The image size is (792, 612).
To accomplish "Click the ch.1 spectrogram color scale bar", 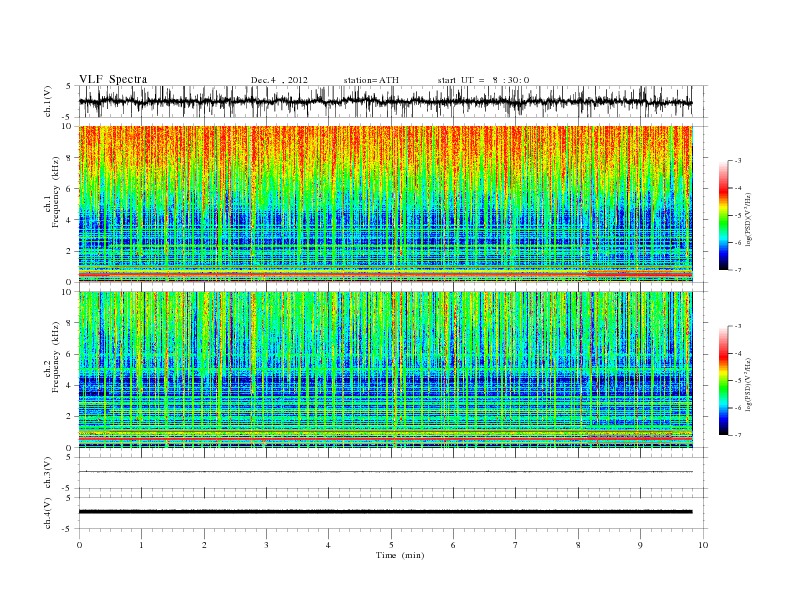I will (723, 216).
